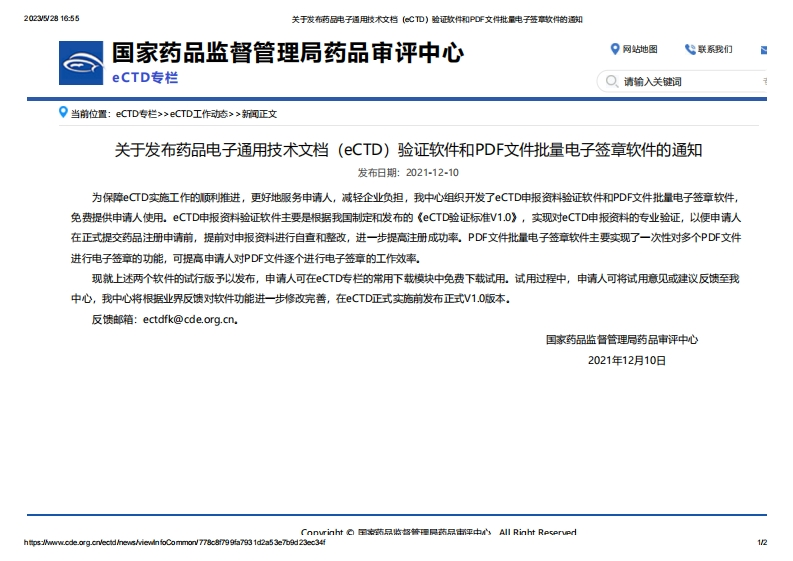Click the site map location pin icon
Viewport: 793px width, 561px height.
tap(614, 49)
